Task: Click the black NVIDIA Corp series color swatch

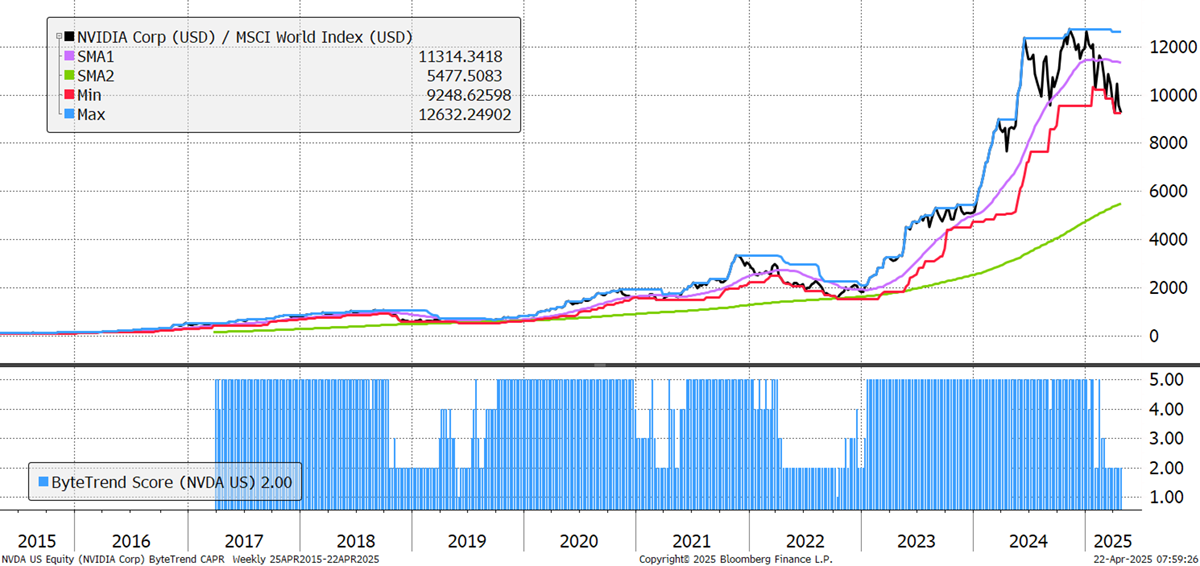Action: click(69, 37)
